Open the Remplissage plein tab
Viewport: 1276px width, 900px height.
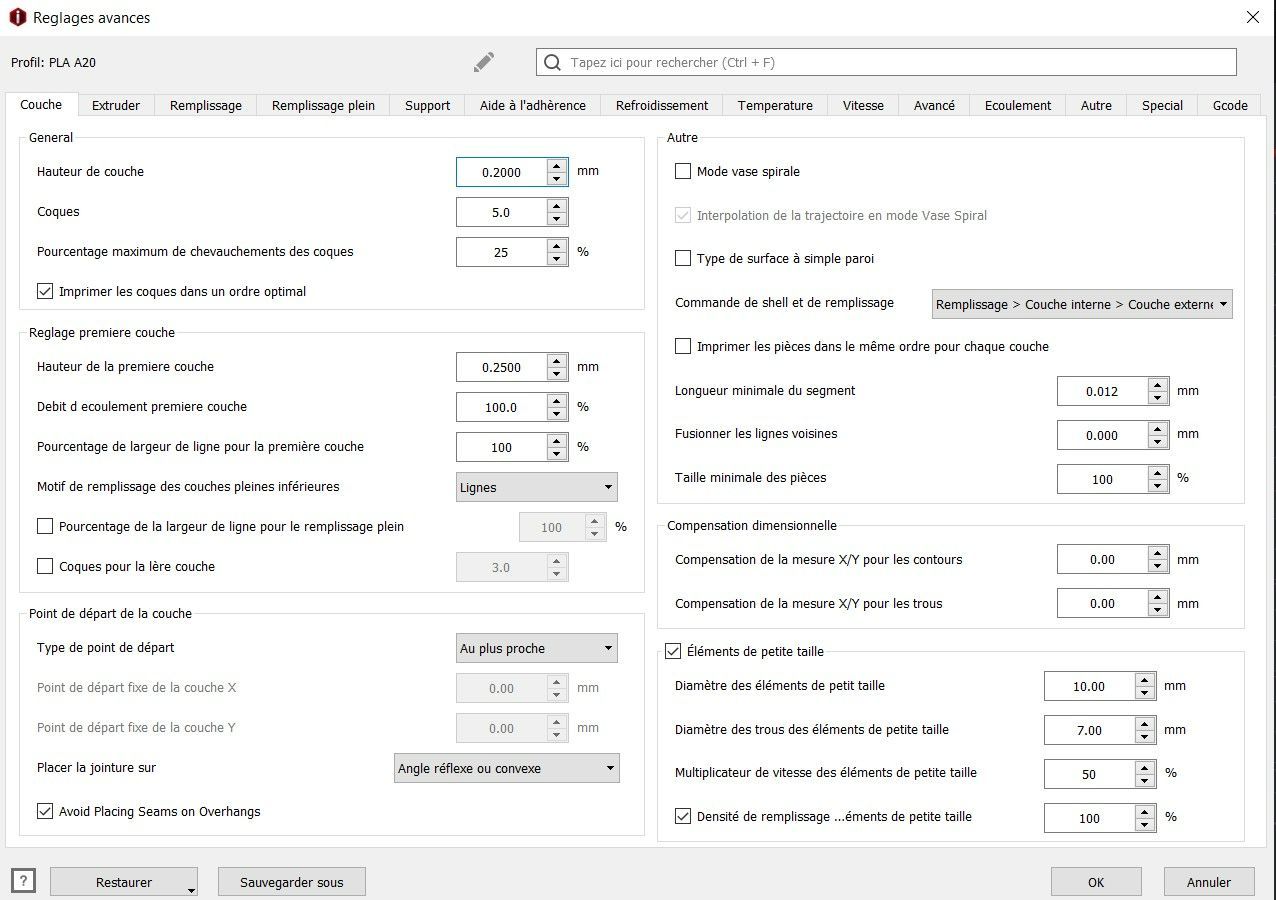[x=323, y=105]
